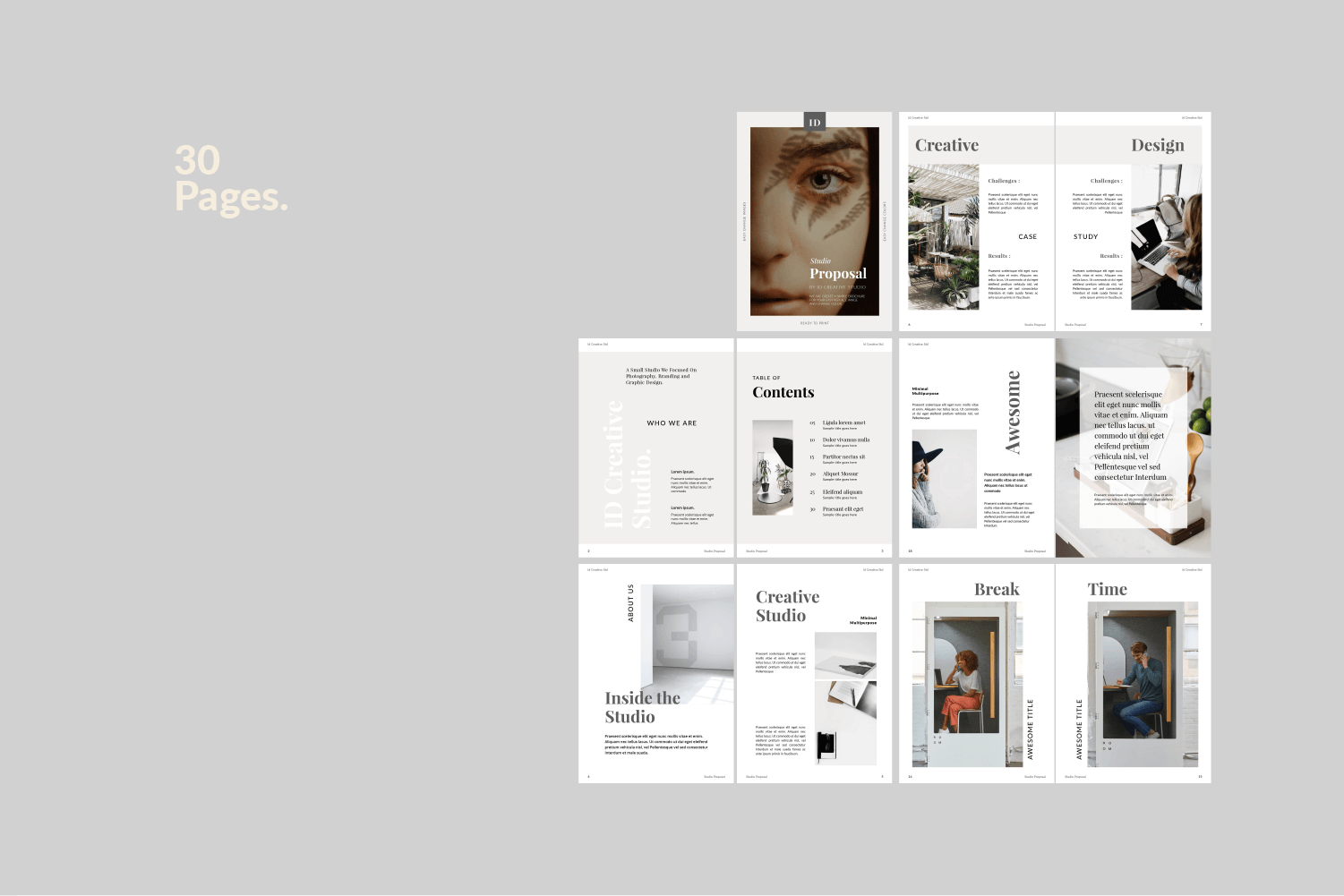Click the vertical 'Awesome' heading
The image size is (1344, 896).
pyautogui.click(x=1013, y=412)
